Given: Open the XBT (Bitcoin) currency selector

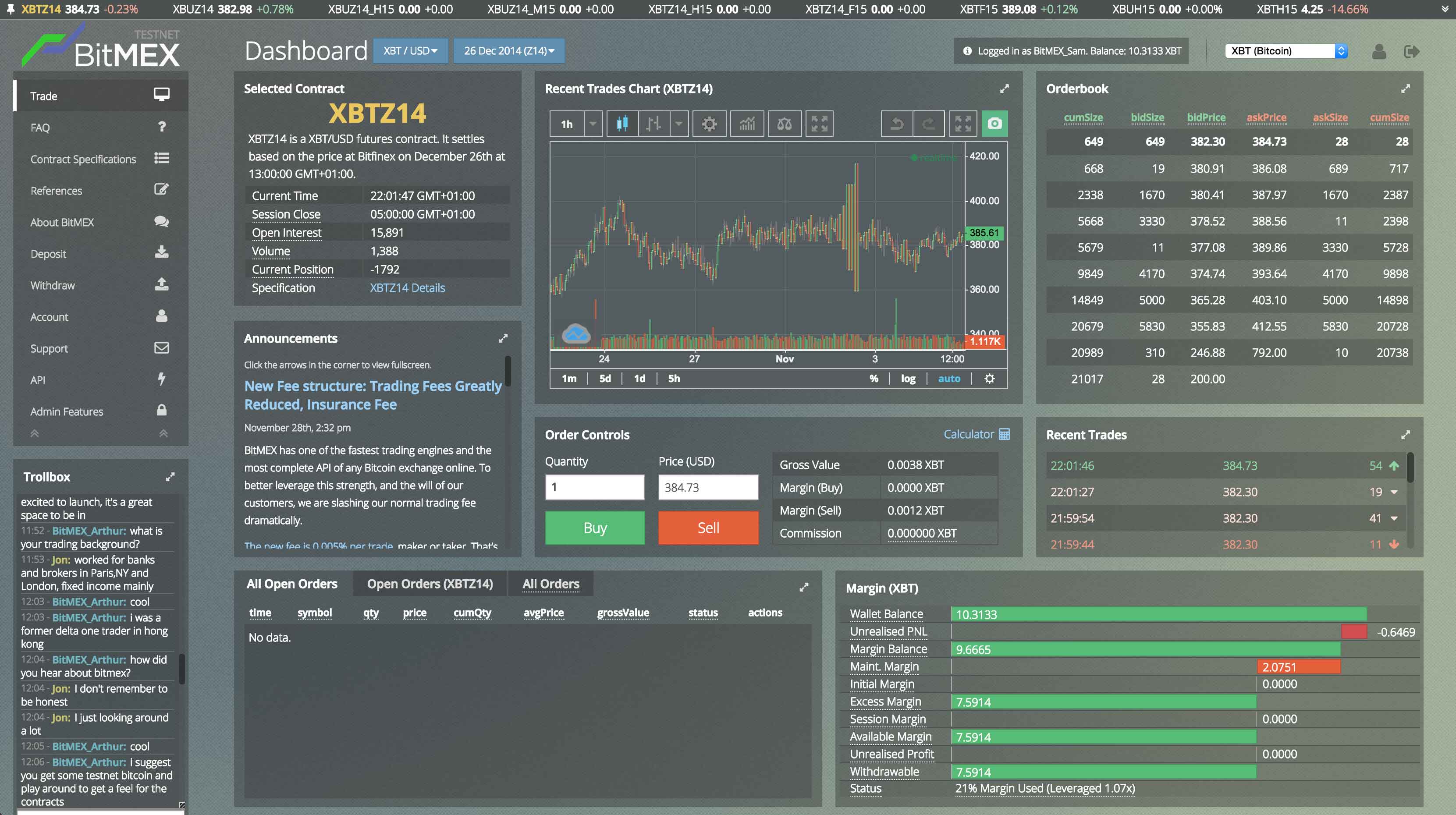Looking at the screenshot, I should [1286, 51].
